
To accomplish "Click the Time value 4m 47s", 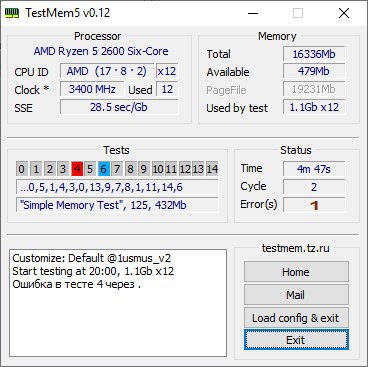I will point(314,169).
